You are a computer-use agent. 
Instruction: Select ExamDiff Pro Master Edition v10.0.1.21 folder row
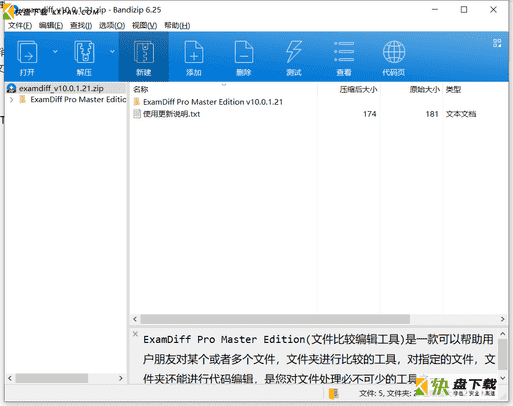[213, 102]
